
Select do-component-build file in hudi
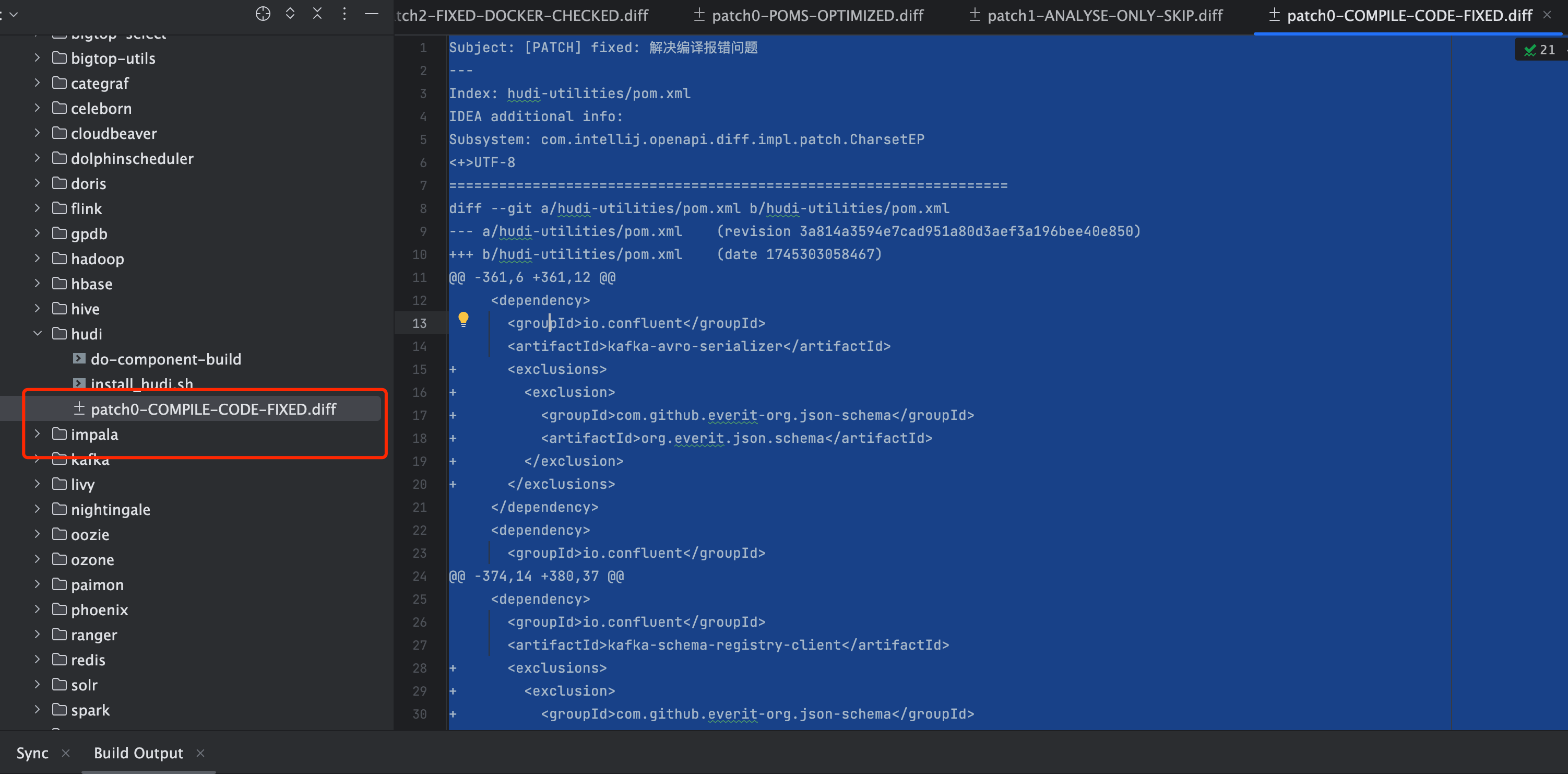coord(165,359)
